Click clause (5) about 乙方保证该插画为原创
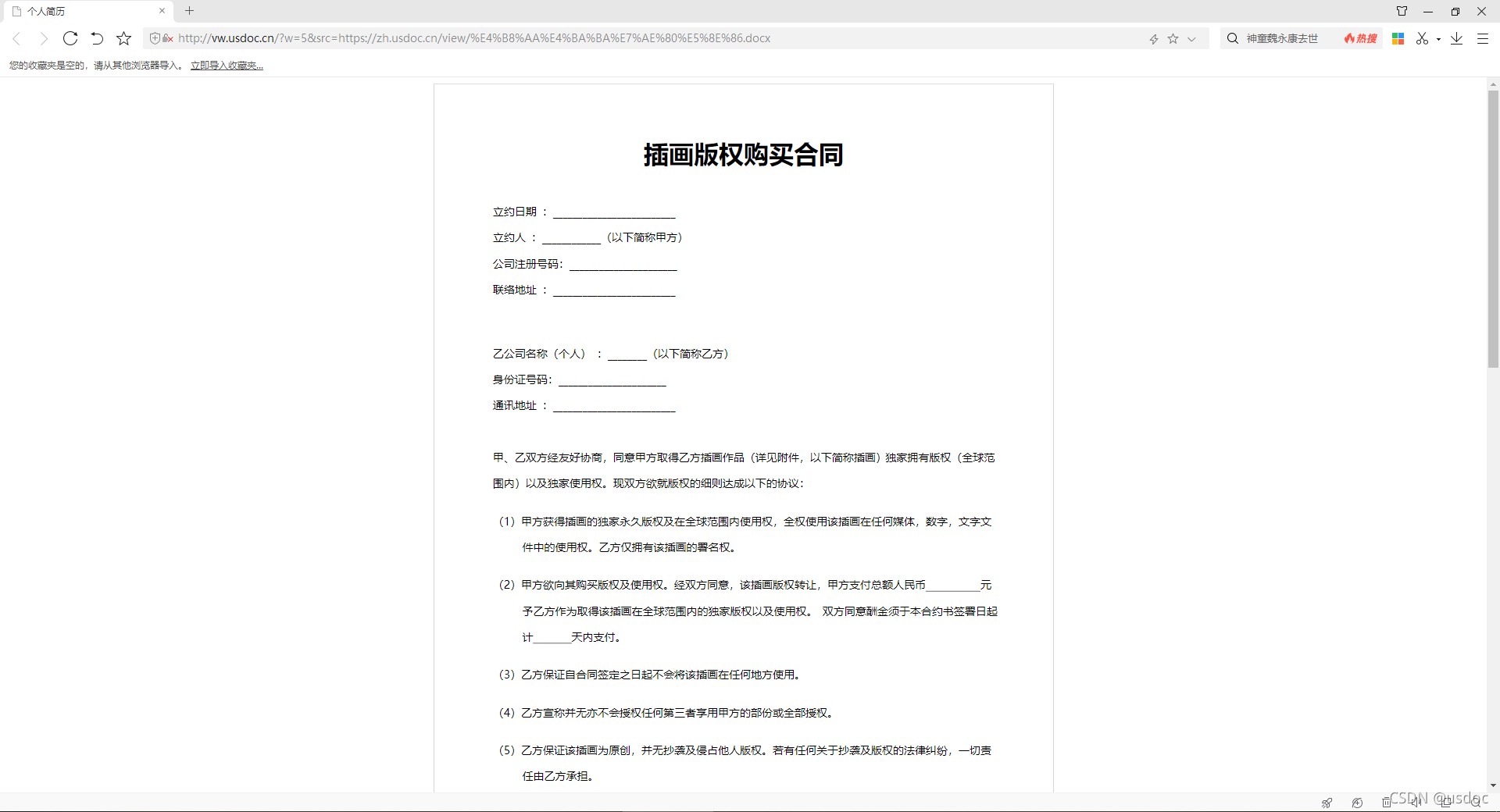 pyautogui.click(x=745, y=763)
